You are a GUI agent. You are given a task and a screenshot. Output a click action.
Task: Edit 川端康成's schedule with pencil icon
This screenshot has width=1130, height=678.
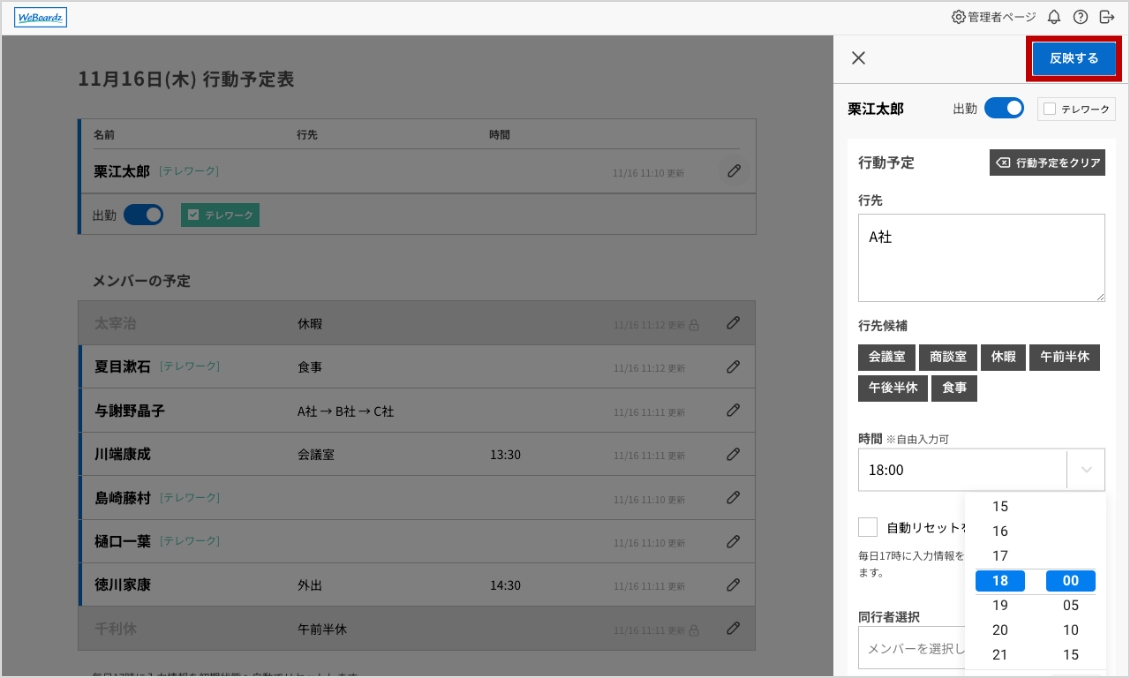(x=733, y=454)
